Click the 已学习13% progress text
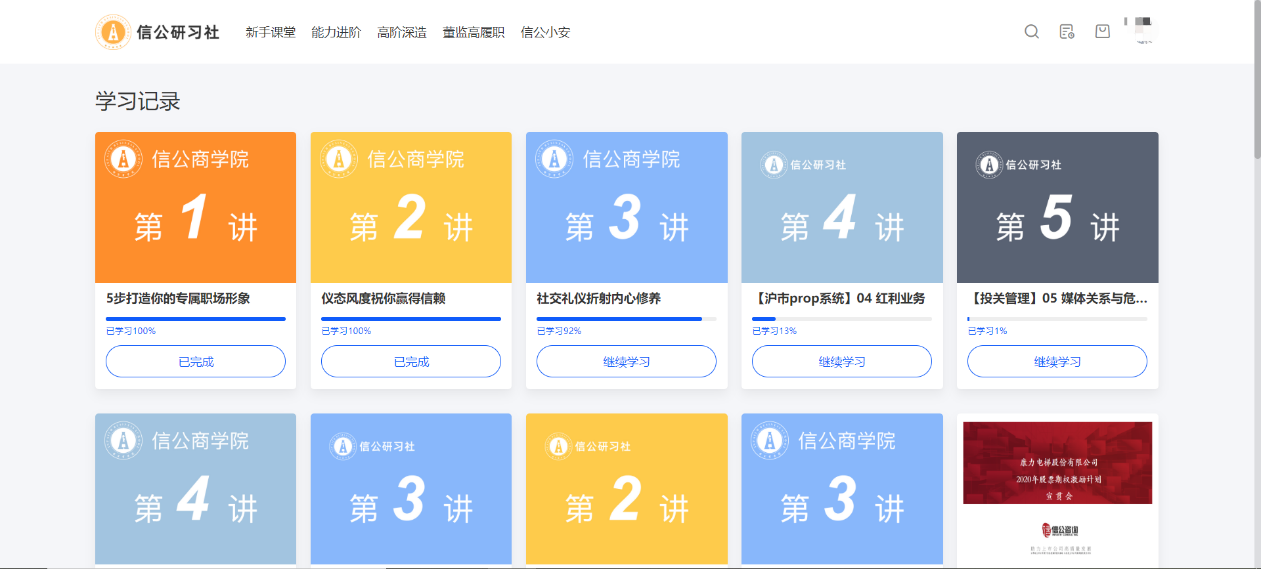 point(774,331)
